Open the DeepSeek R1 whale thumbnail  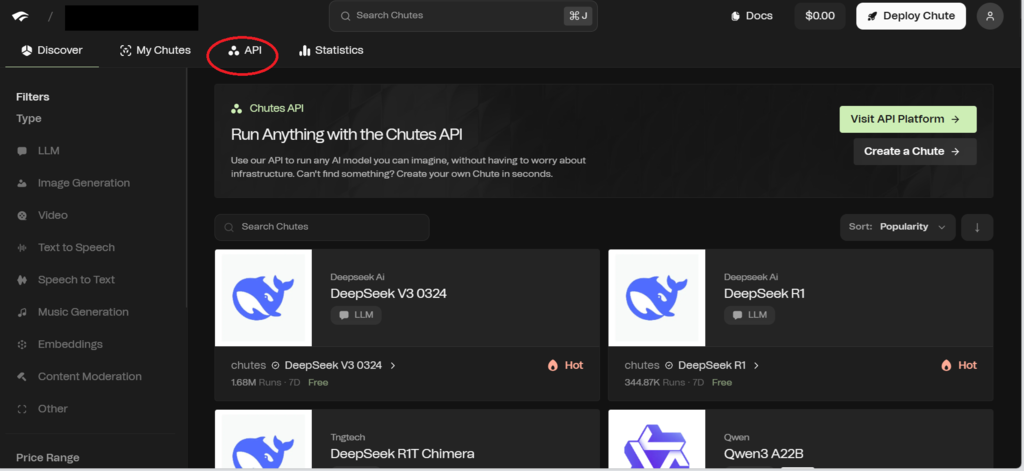pyautogui.click(x=657, y=298)
